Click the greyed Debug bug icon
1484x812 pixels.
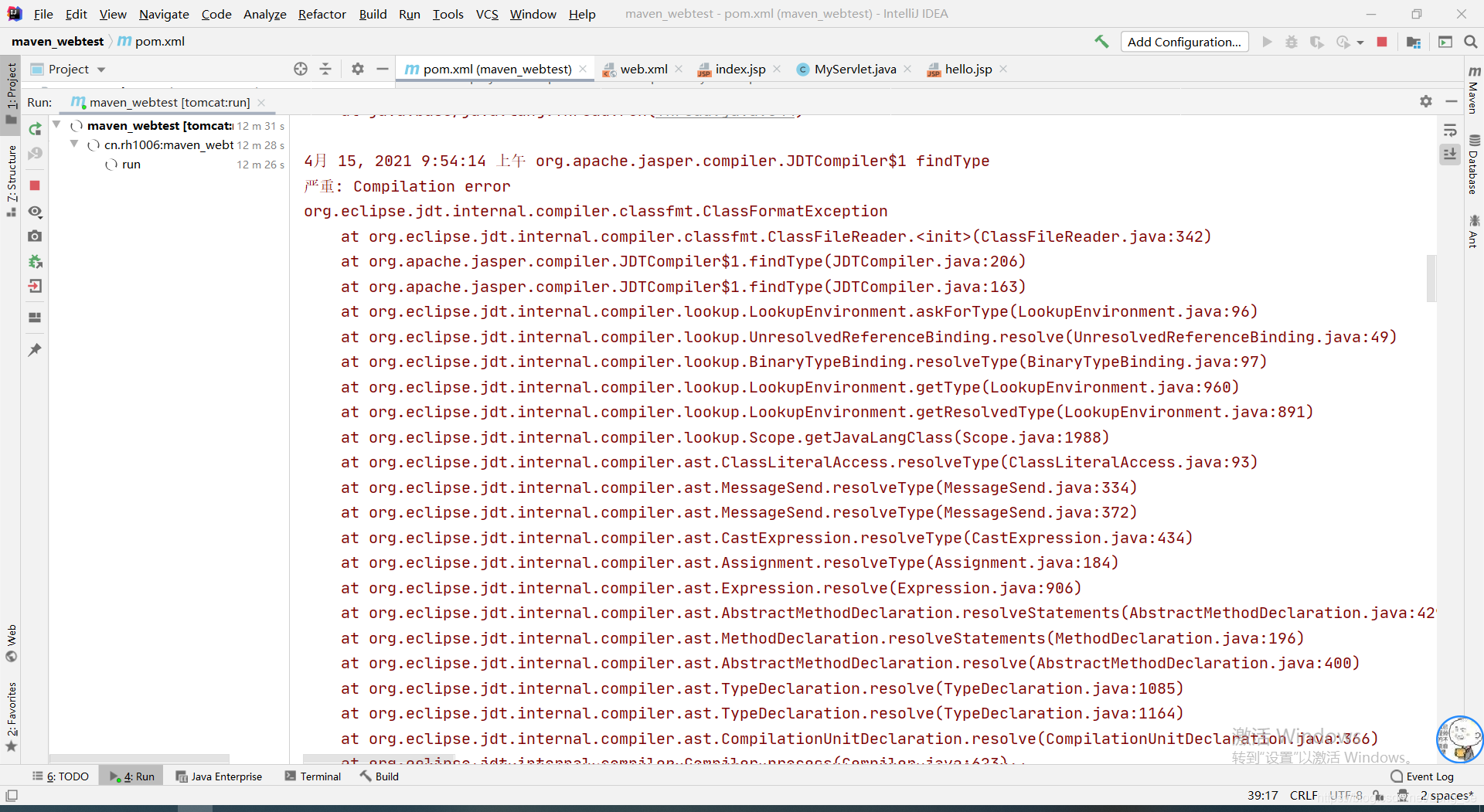pos(1292,42)
